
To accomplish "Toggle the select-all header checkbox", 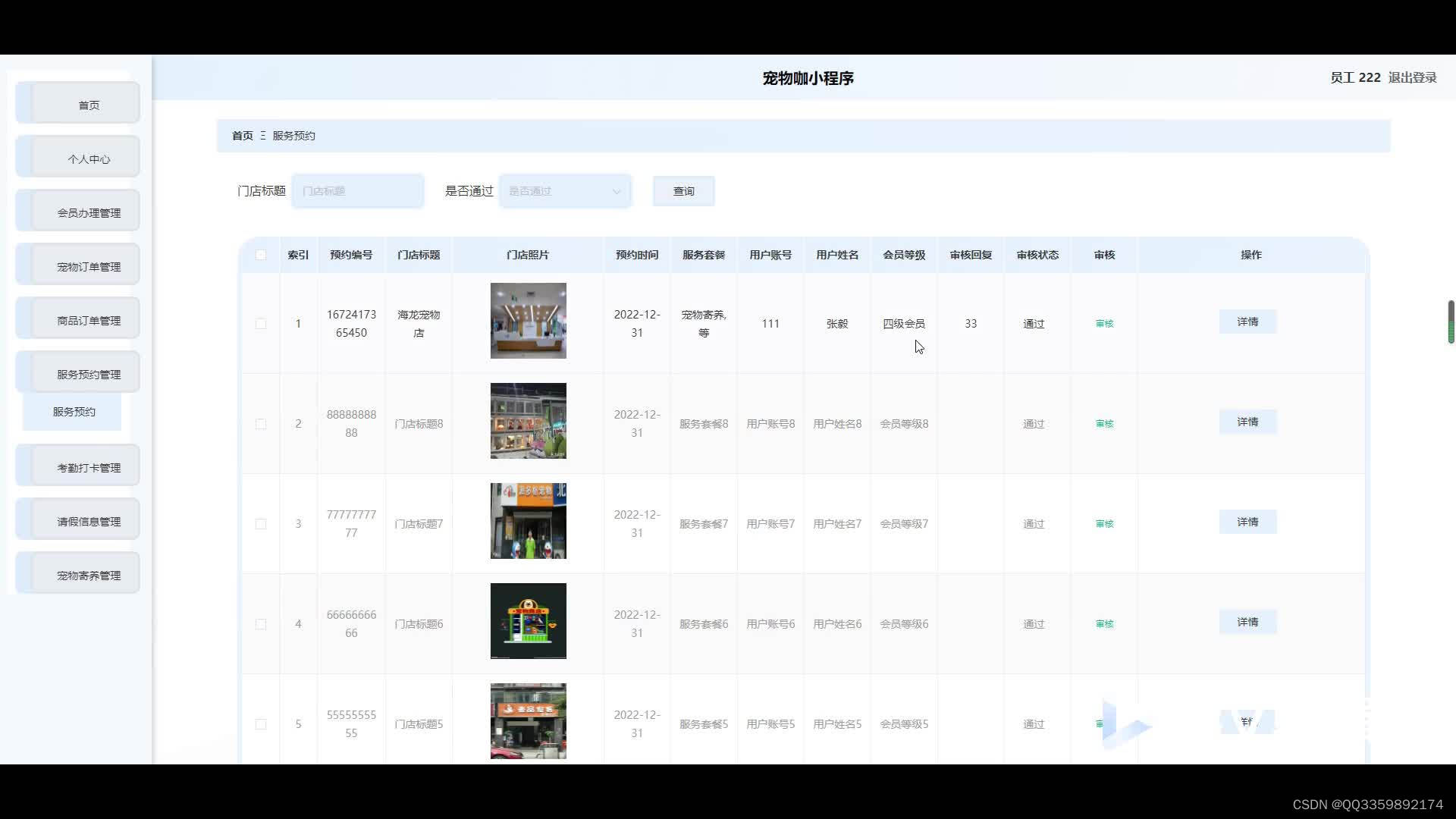I will click(x=261, y=255).
